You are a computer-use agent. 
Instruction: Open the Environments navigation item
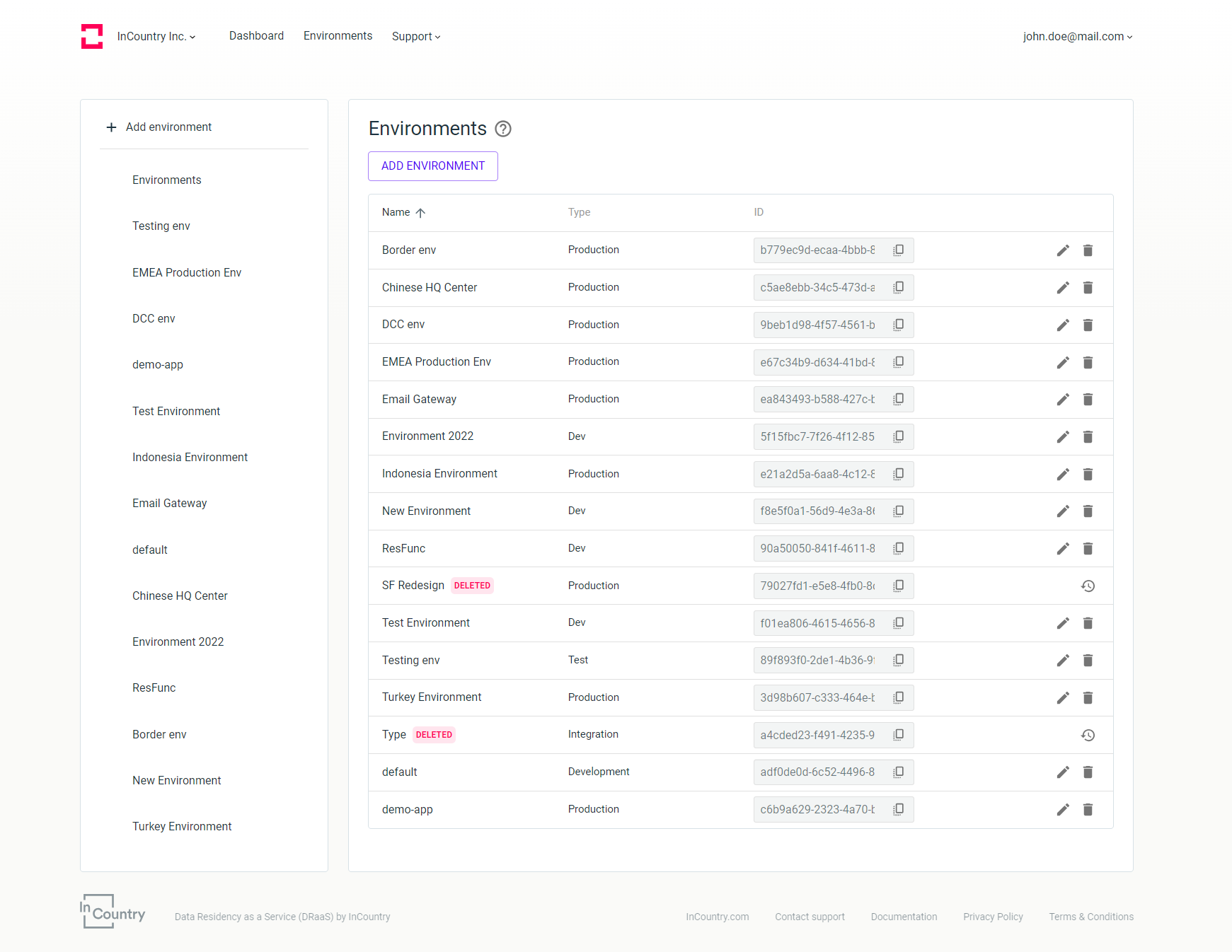coord(338,35)
